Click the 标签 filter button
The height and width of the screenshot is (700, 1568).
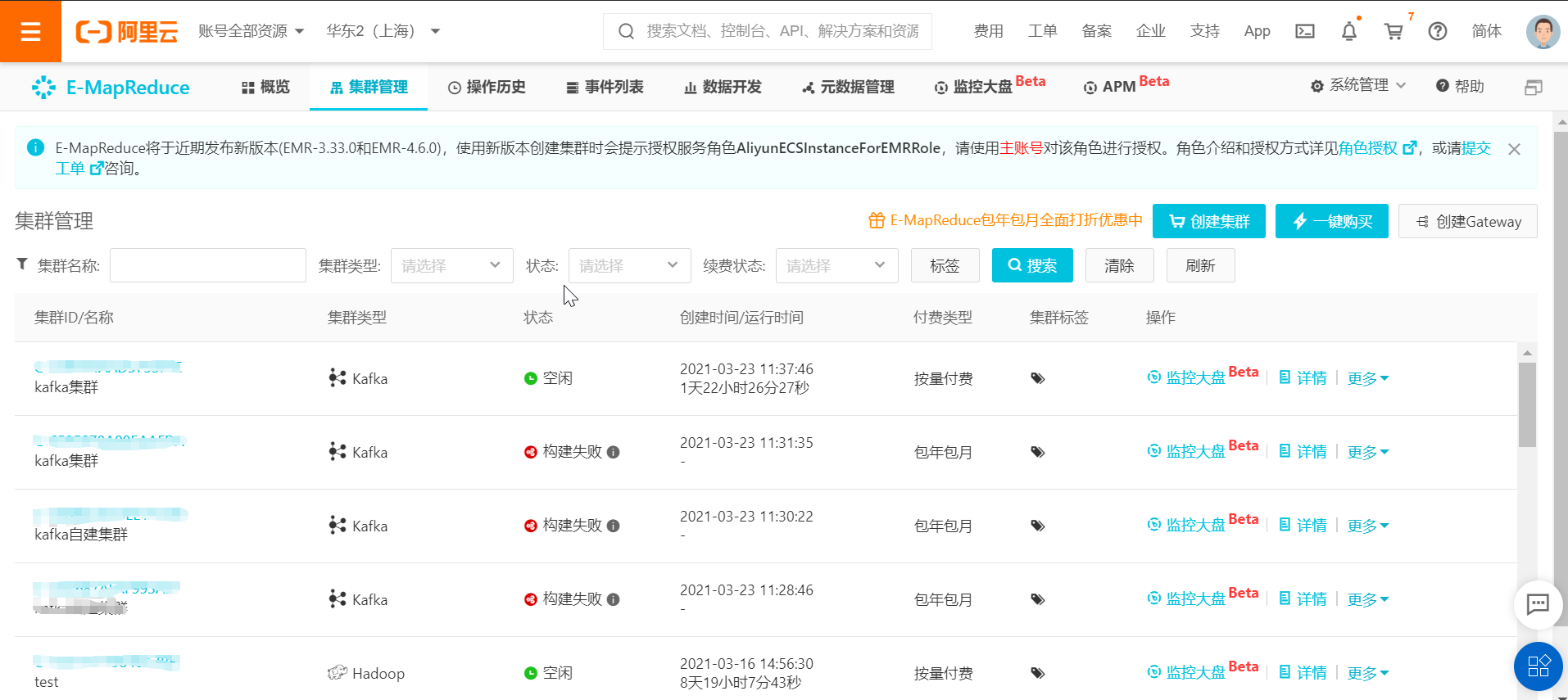[945, 265]
